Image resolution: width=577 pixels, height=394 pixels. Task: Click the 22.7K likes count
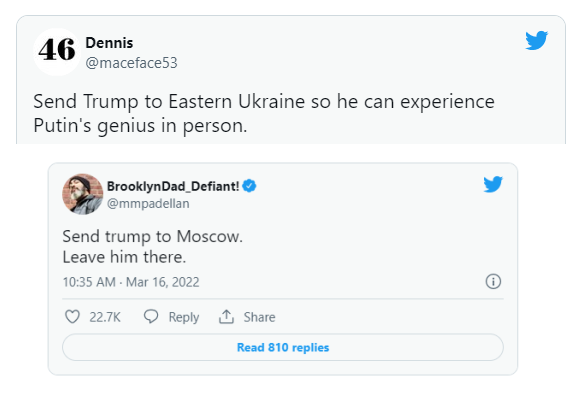(x=105, y=317)
